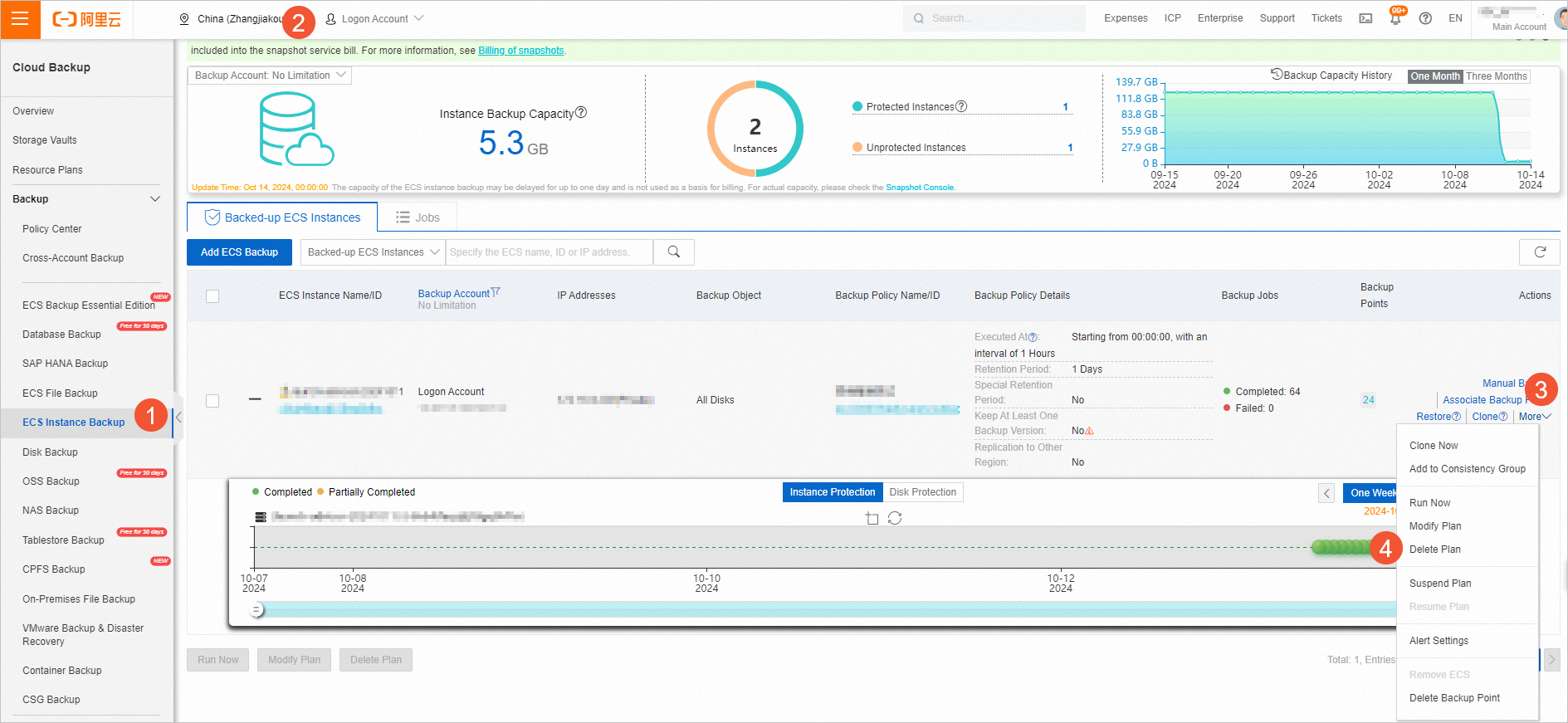Refresh the ECS instances table

point(1540,252)
